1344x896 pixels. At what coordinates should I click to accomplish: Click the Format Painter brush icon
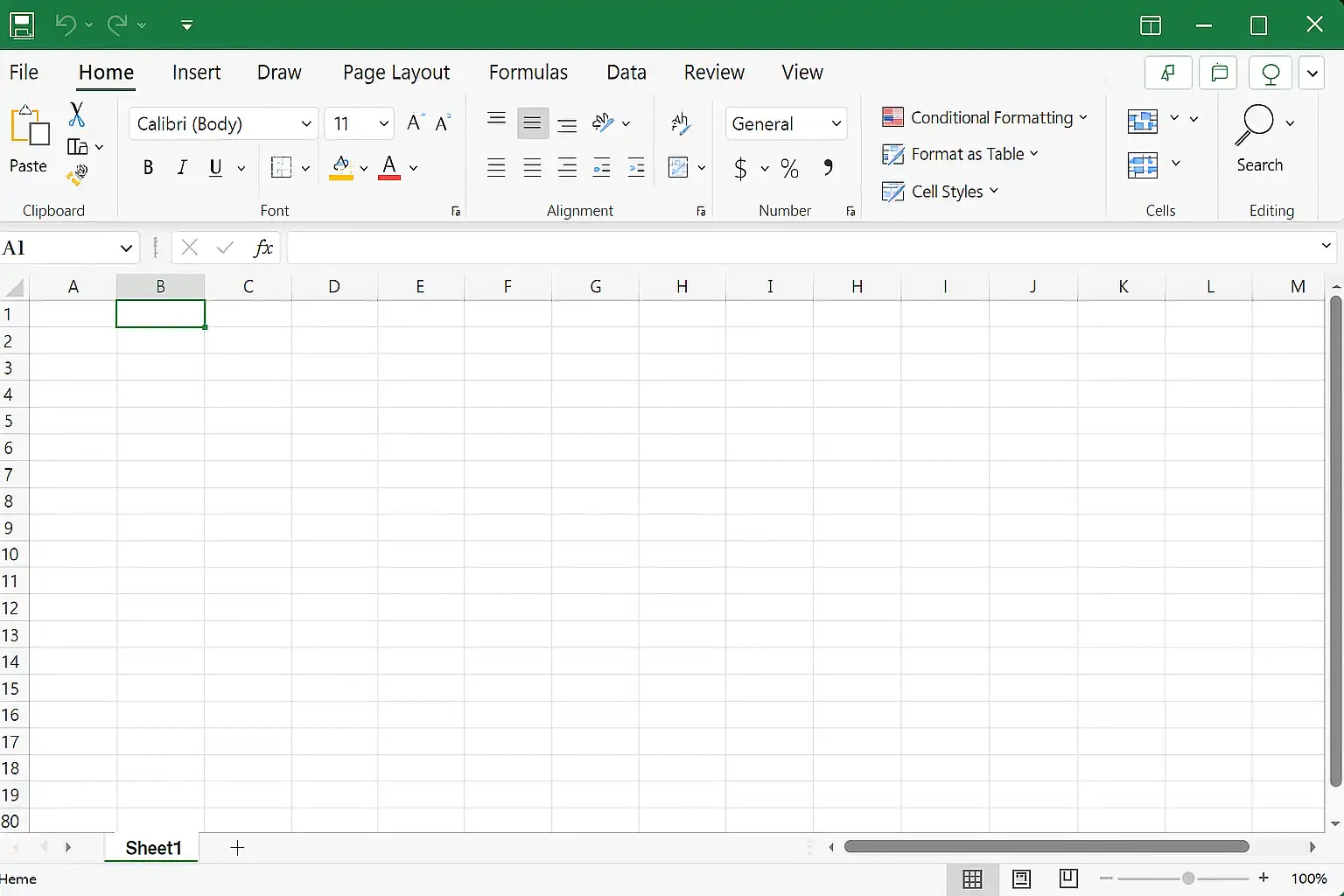click(x=77, y=175)
